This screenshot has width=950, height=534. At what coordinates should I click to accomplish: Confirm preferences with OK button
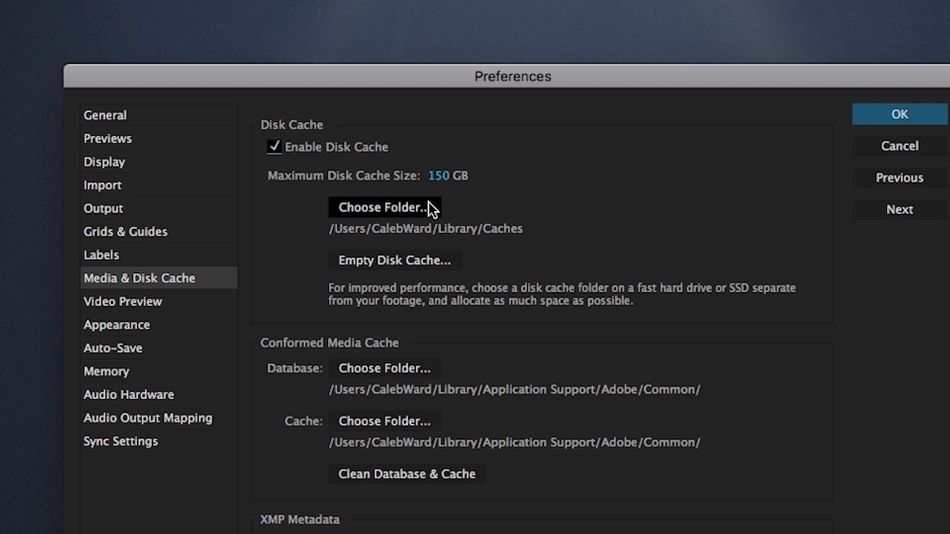click(899, 114)
